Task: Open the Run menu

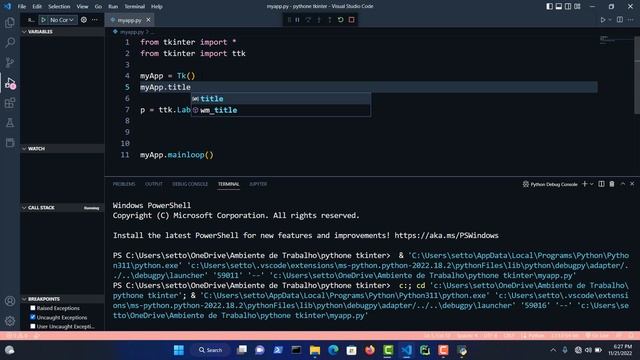Action: 113,7
